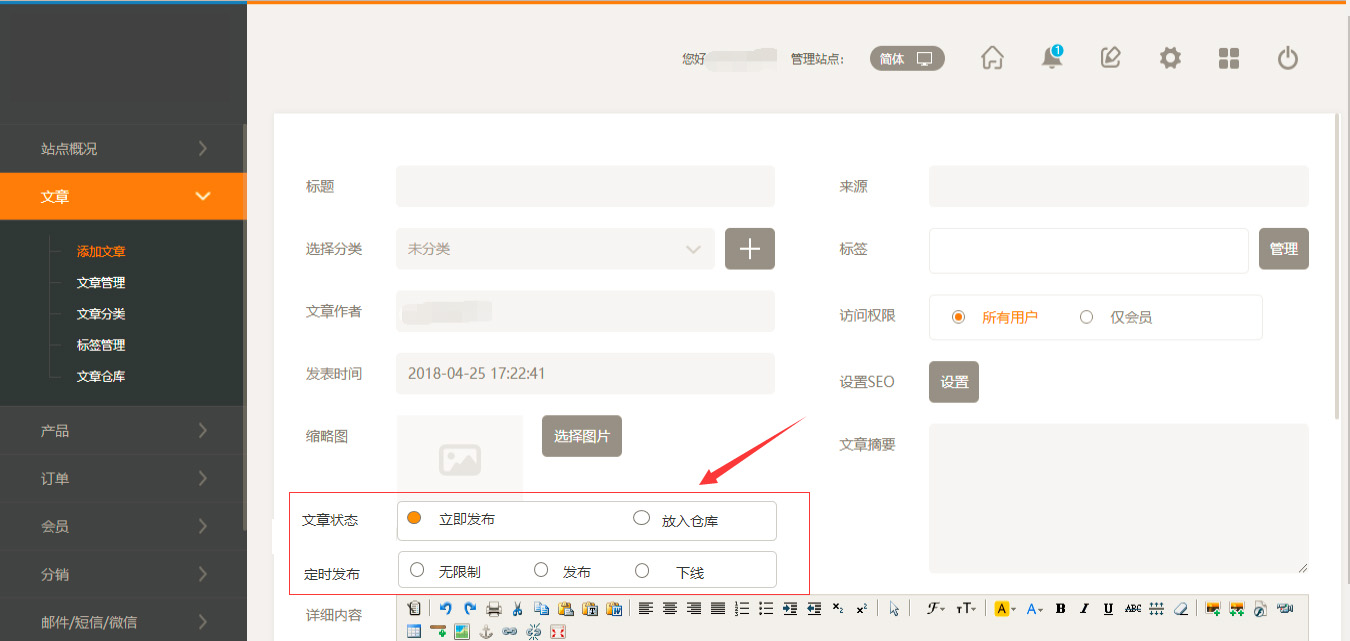This screenshot has width=1350, height=641.
Task: Click the undo icon in editor toolbar
Action: (x=445, y=608)
